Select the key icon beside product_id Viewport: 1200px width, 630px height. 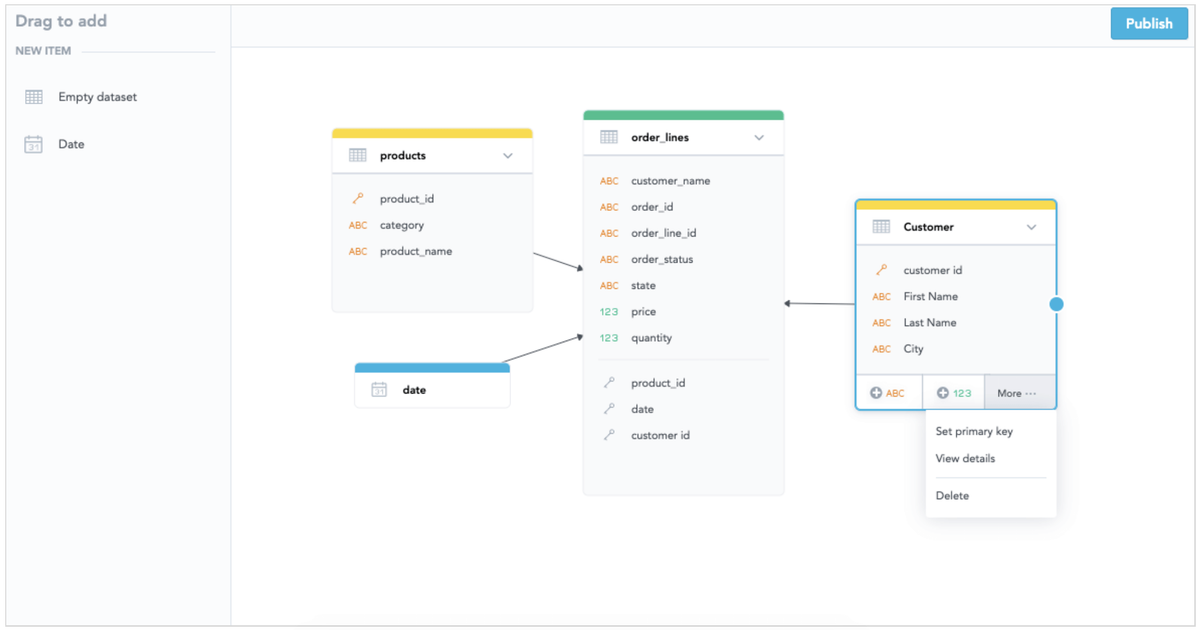point(359,198)
